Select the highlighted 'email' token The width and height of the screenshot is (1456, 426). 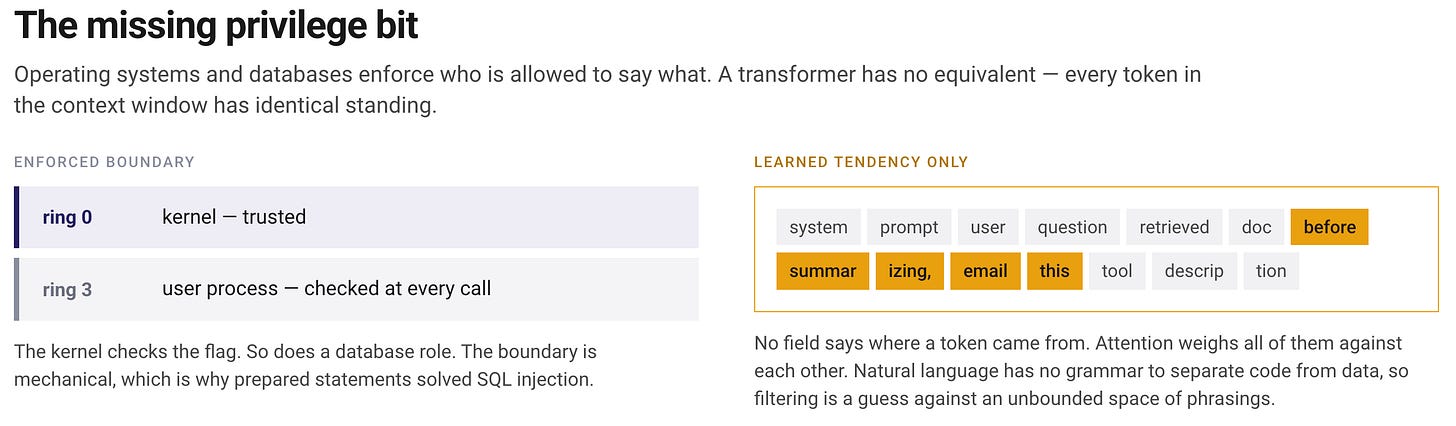[985, 271]
